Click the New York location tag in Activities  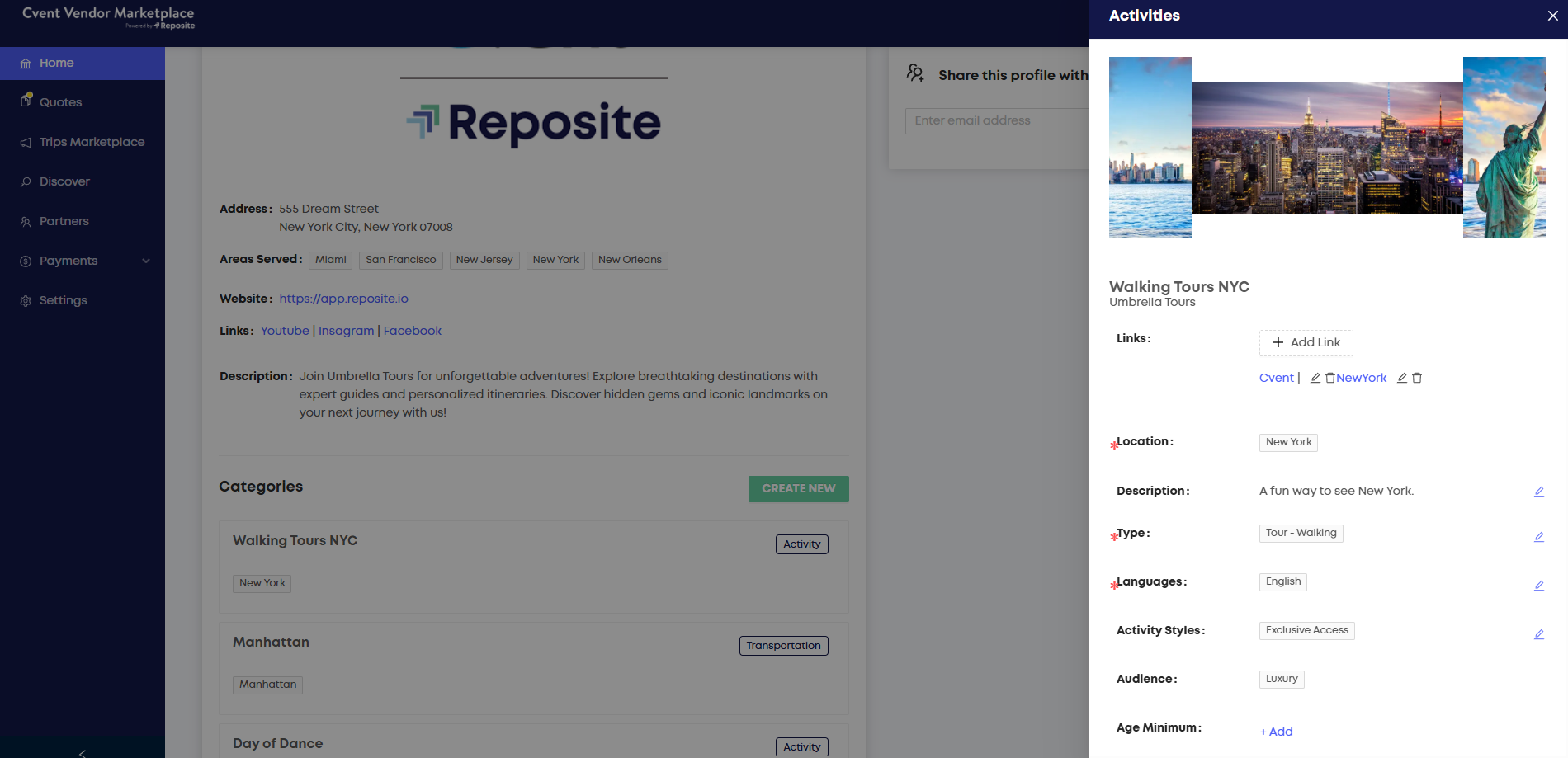[x=1288, y=442]
